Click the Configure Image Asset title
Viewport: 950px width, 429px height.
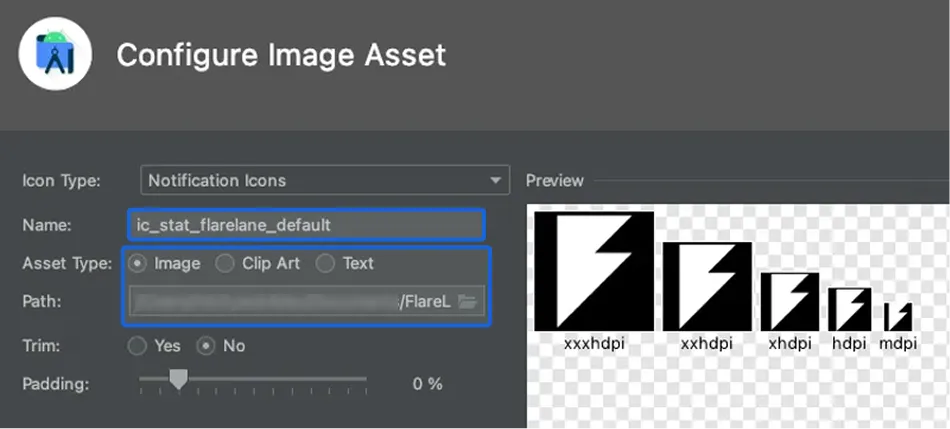coord(281,55)
